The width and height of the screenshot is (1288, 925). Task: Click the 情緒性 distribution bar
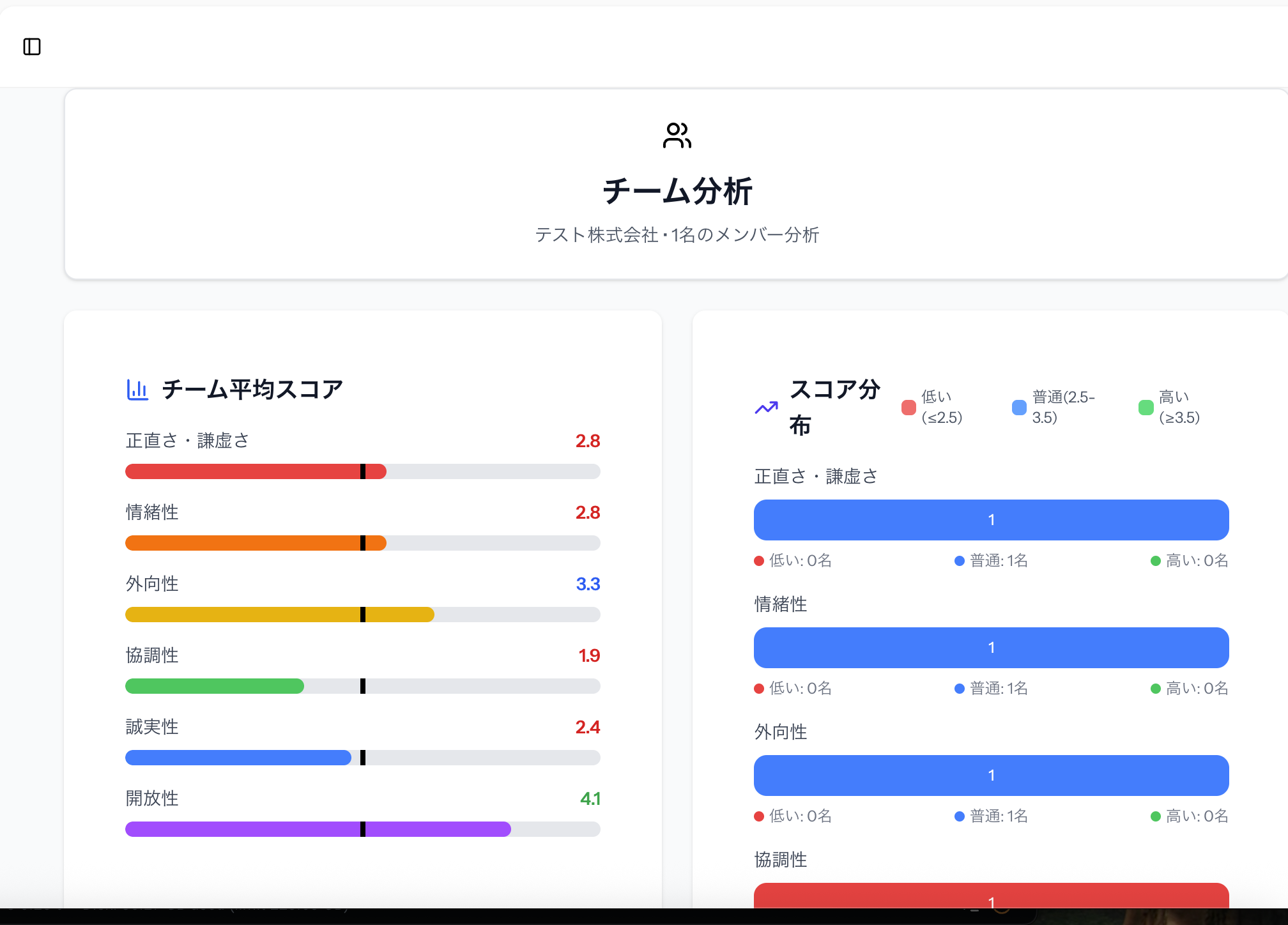pos(991,647)
